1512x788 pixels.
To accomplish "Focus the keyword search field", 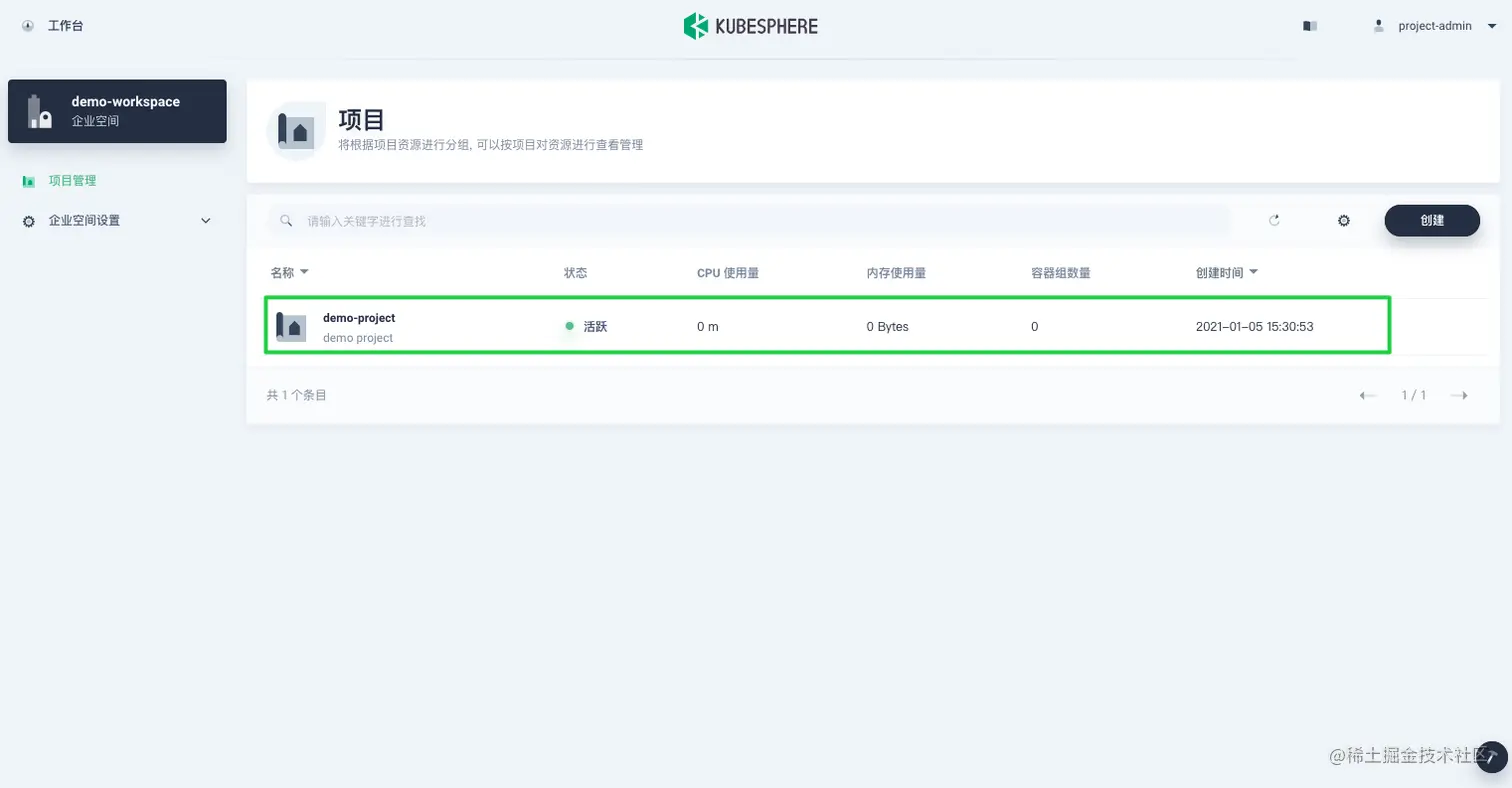I will [749, 221].
